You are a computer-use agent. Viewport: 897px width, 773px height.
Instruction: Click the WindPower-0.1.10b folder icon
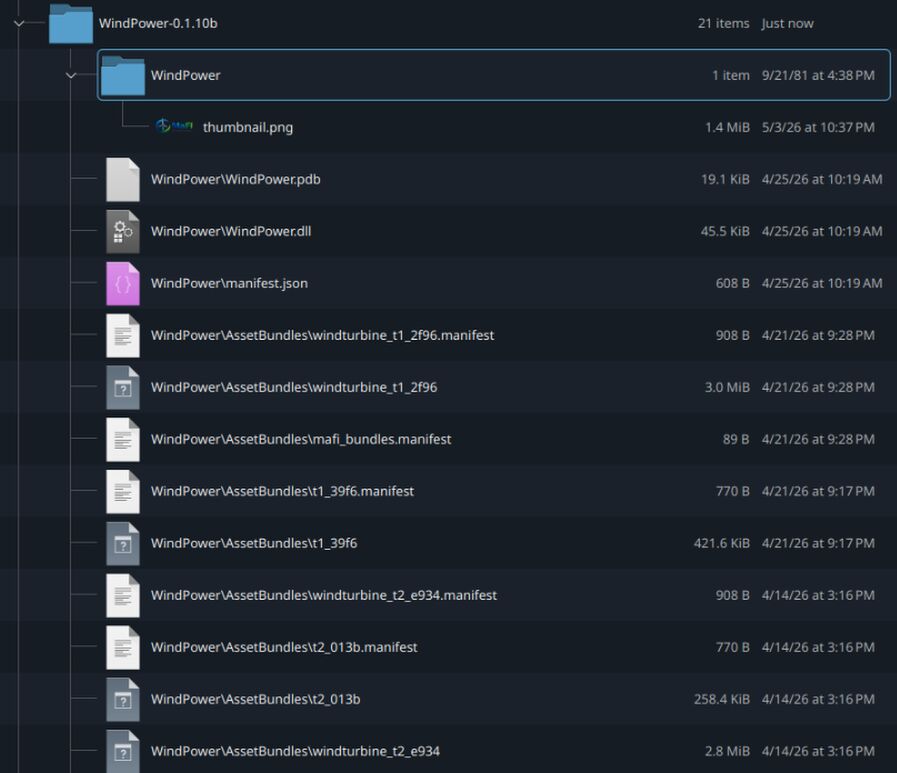point(70,23)
